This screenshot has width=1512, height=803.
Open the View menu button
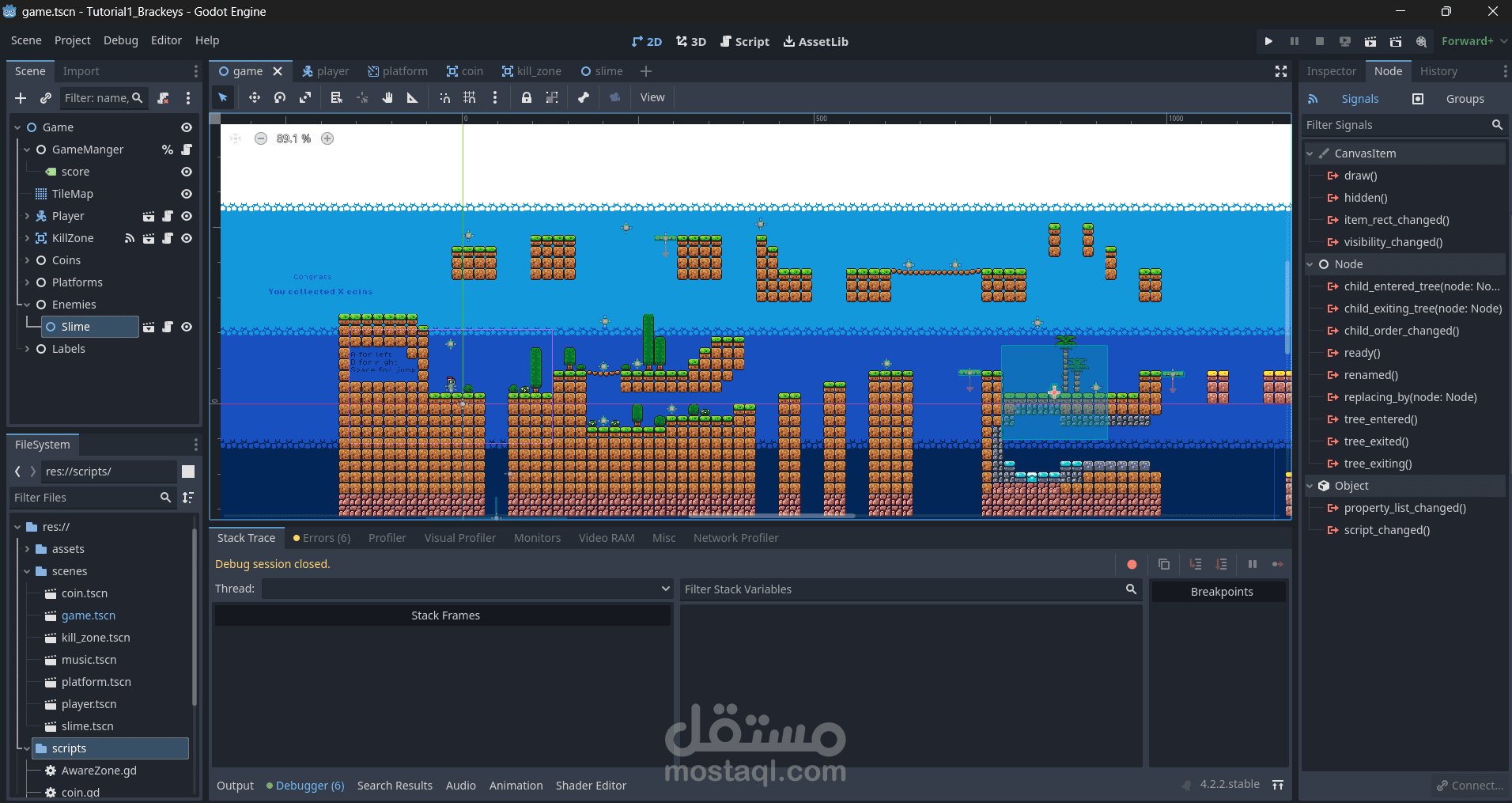coord(652,97)
